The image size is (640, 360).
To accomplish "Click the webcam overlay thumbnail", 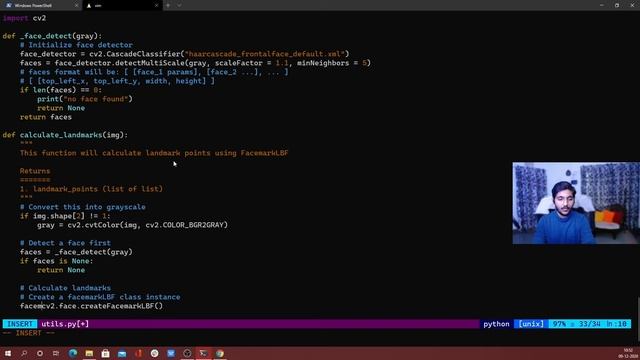I will (576, 203).
